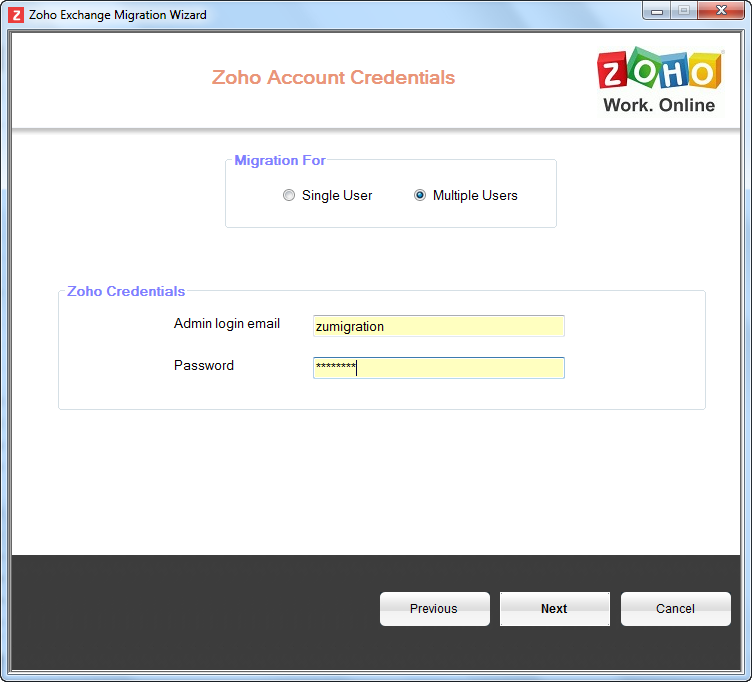The image size is (752, 682).
Task: Click the Zoho Z icon in title bar
Action: coord(16,15)
